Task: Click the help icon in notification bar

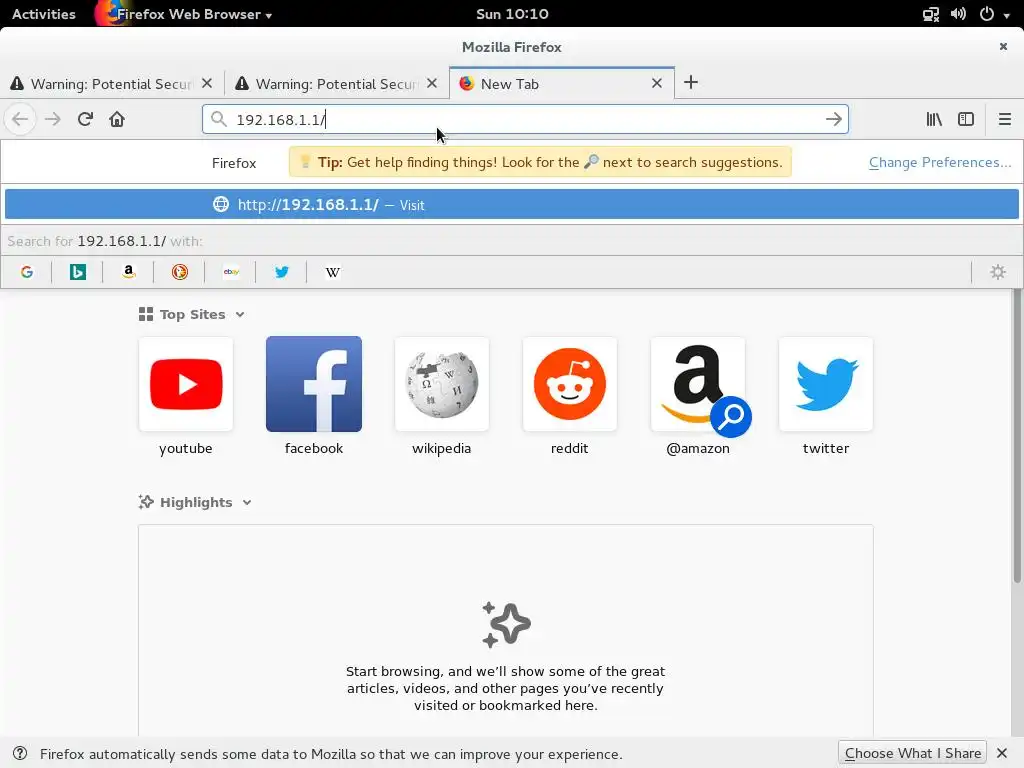Action: point(20,754)
